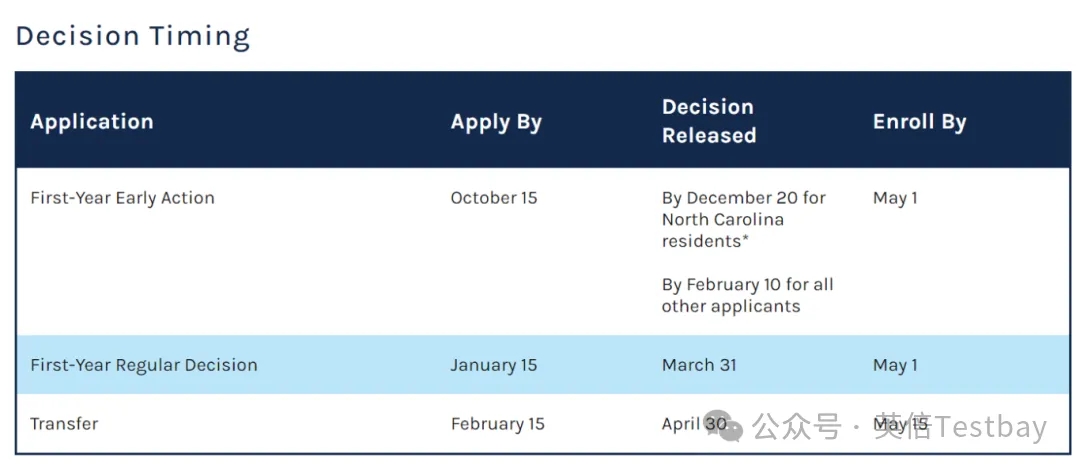This screenshot has width=1080, height=469.
Task: Select the First-Year Regular Decision row label
Action: (144, 365)
